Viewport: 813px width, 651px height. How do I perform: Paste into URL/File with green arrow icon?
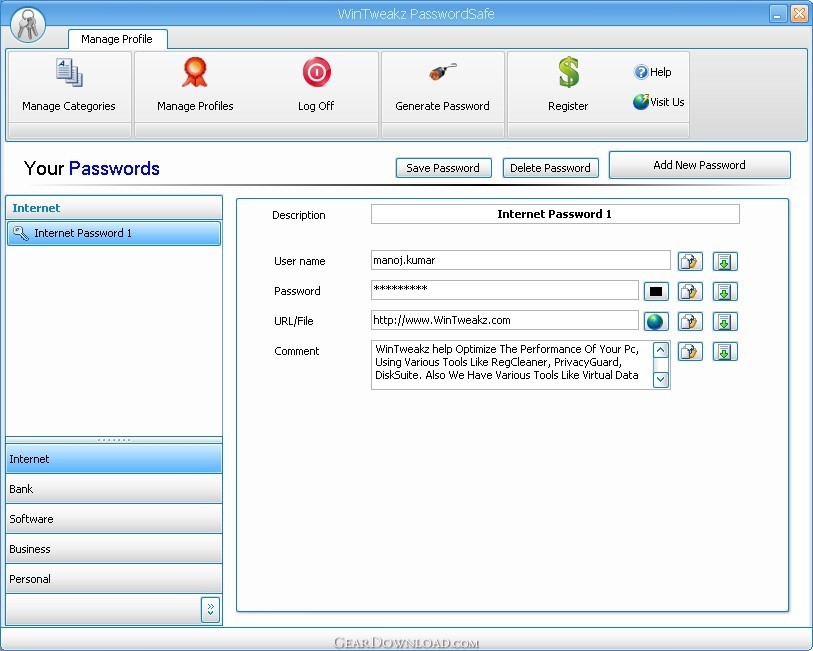725,321
